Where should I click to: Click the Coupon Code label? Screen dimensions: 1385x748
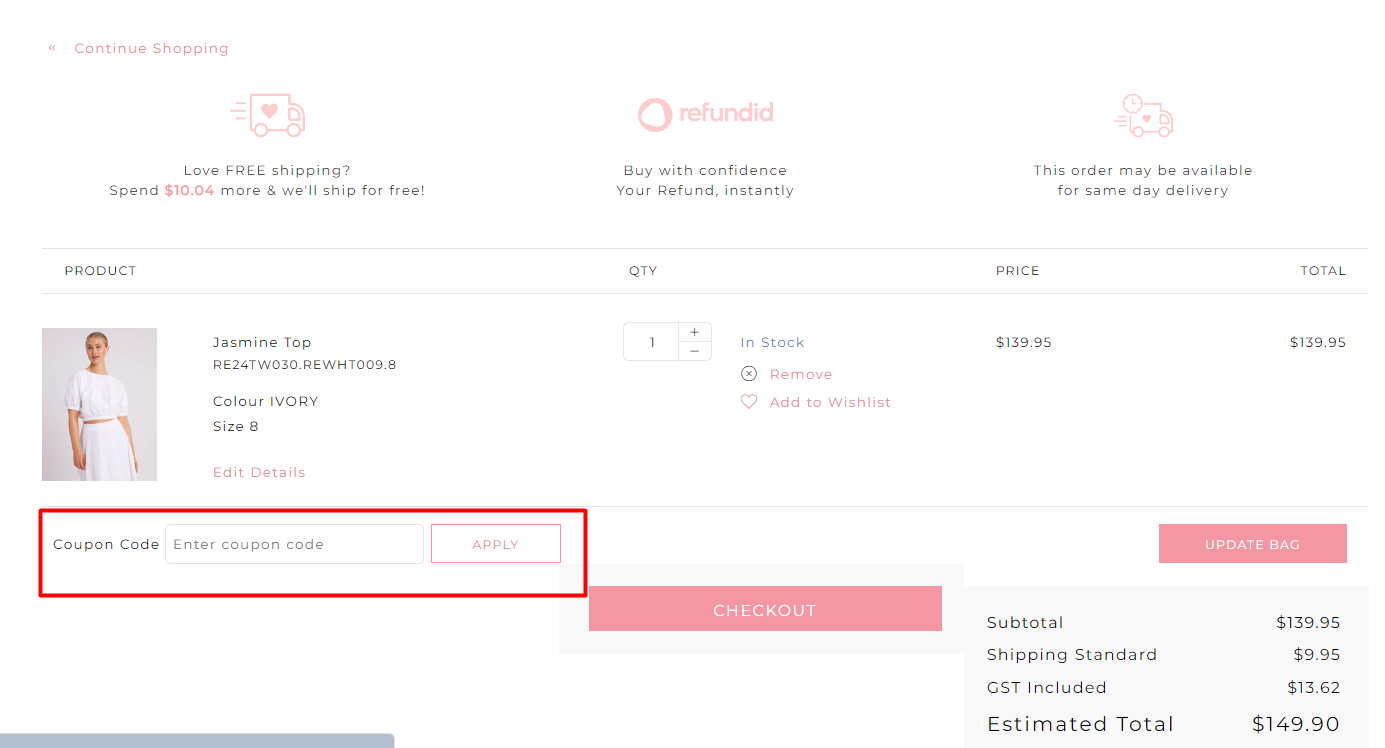click(x=106, y=544)
